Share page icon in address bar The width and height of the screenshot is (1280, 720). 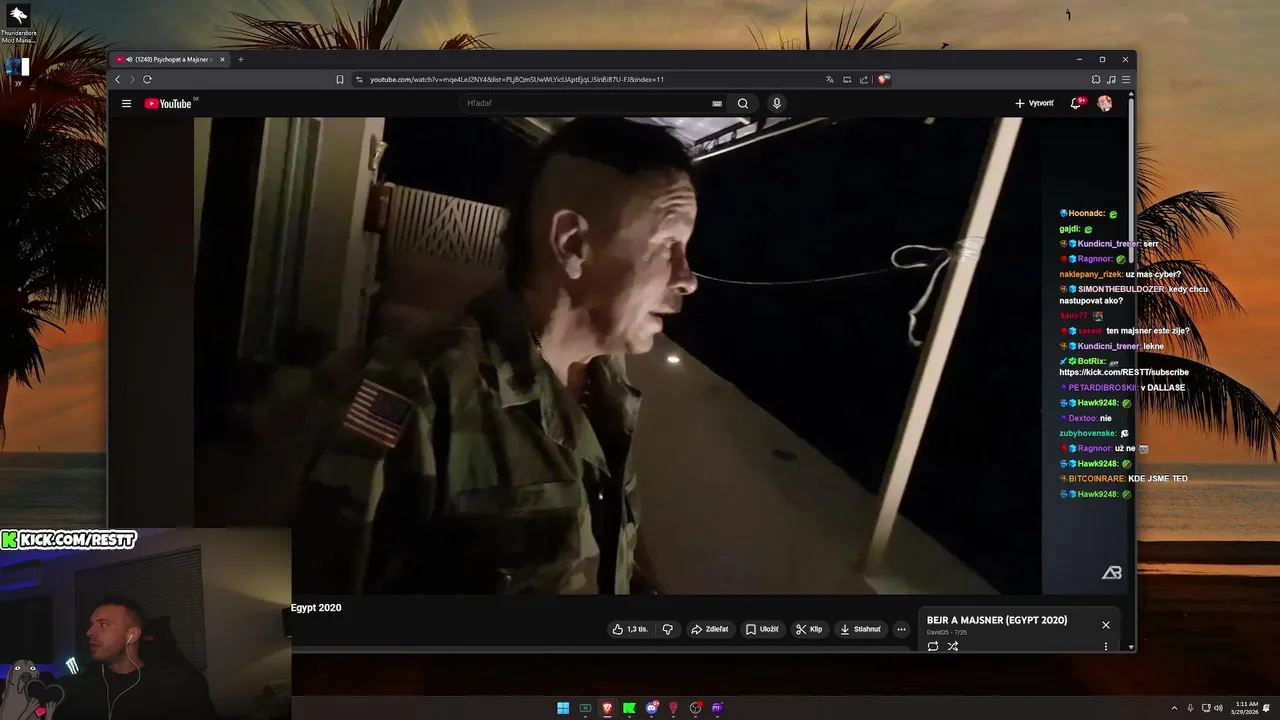[x=864, y=79]
